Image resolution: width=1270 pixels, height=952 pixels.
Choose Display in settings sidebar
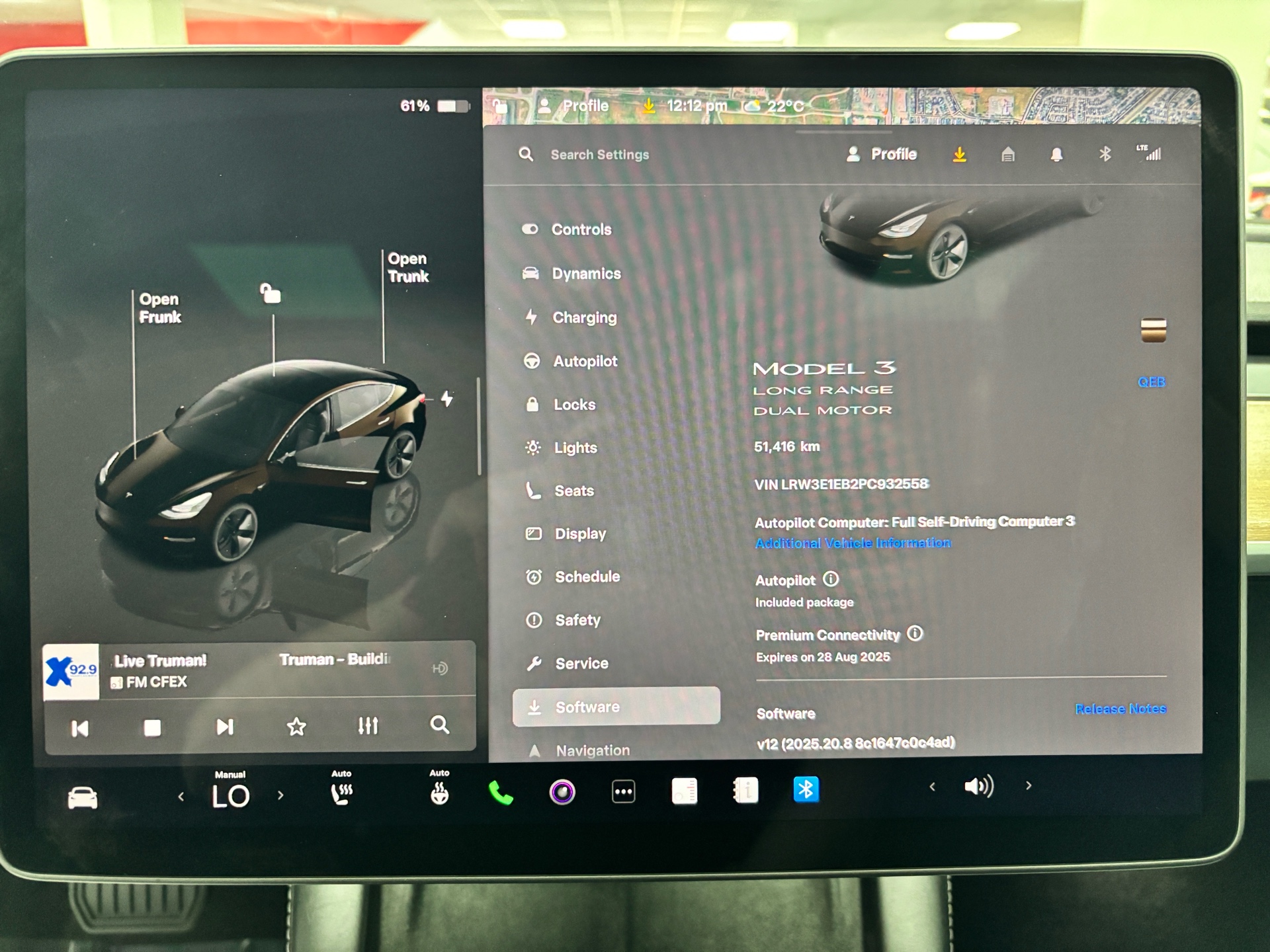click(566, 534)
